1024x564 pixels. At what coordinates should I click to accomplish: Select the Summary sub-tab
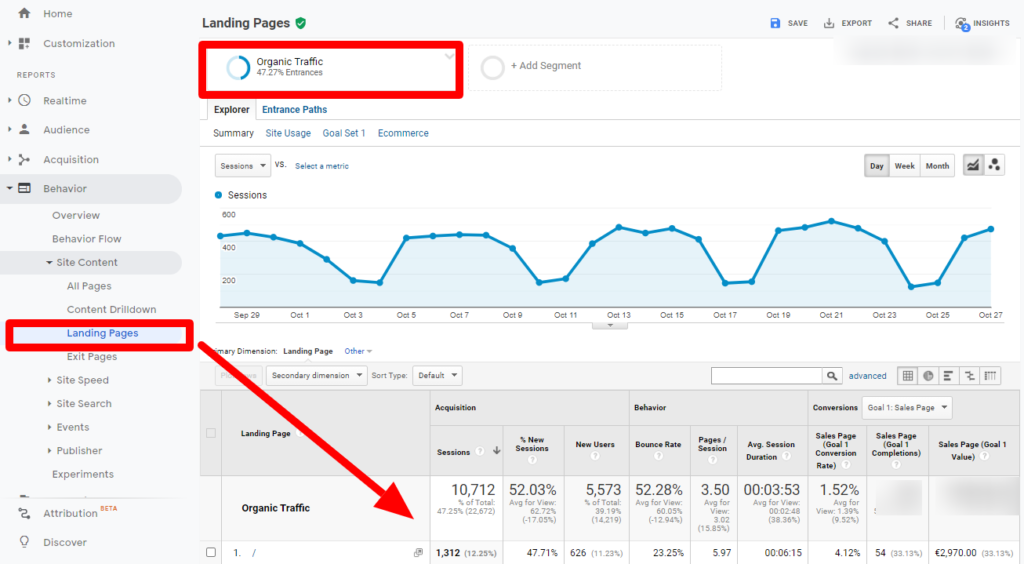[x=233, y=133]
